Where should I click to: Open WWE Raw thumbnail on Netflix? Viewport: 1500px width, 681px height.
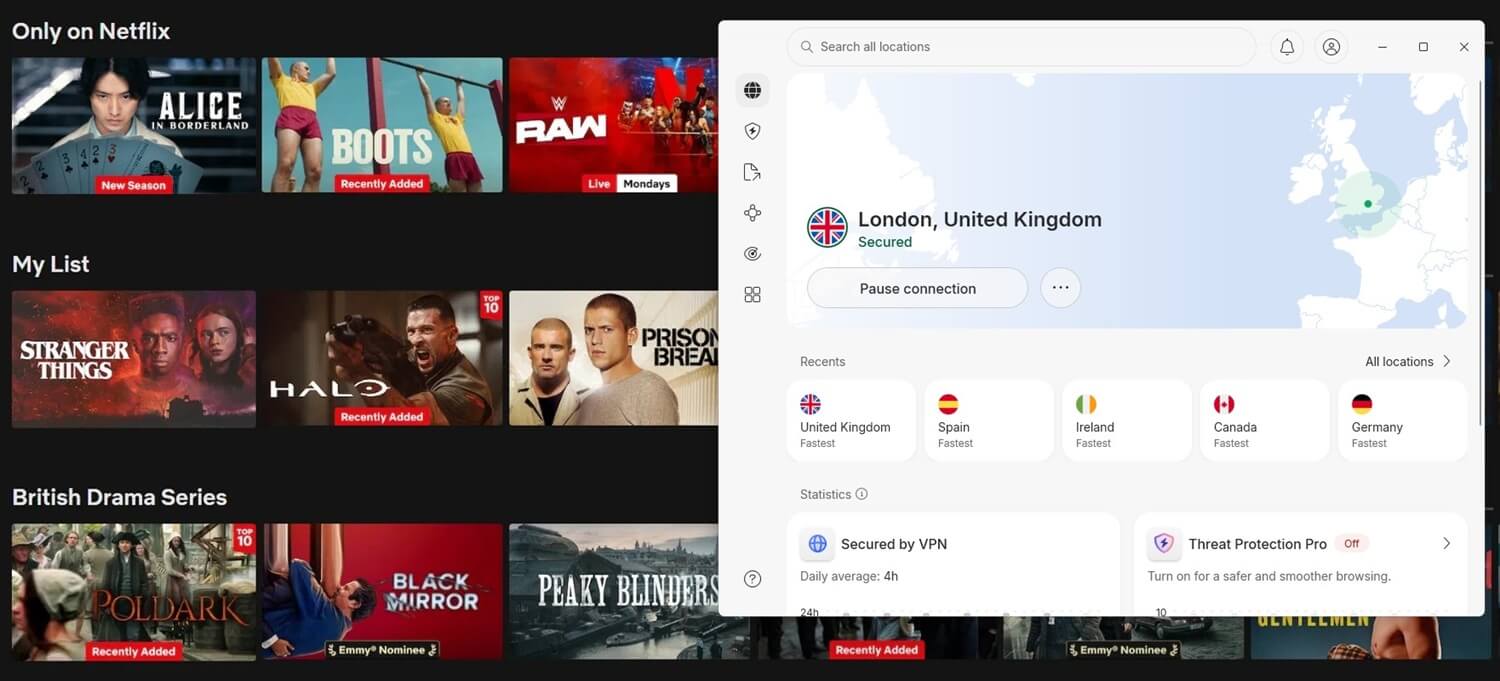click(x=613, y=125)
